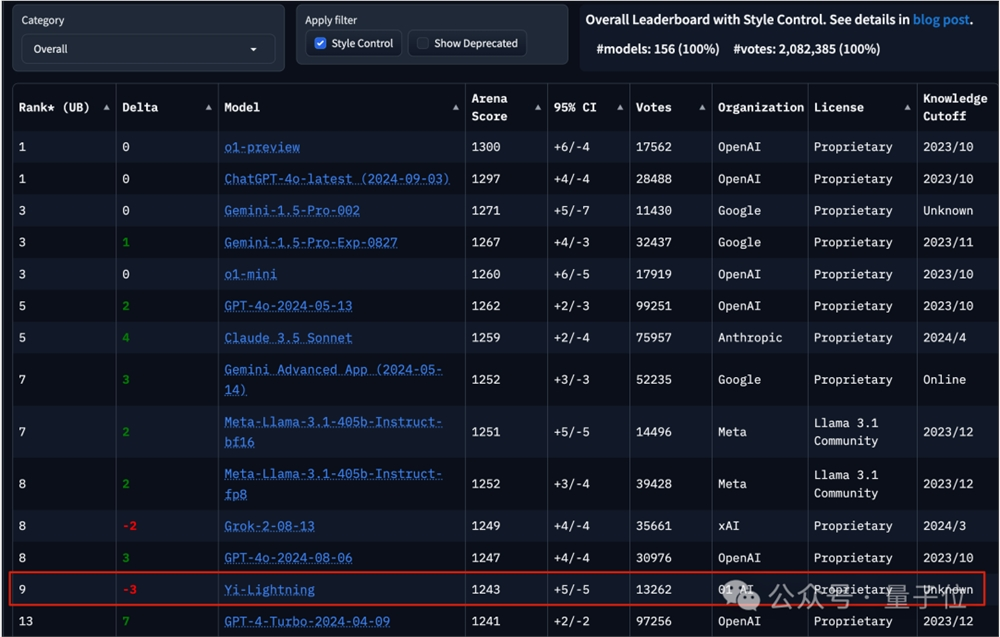Screen dimensions: 1000x637
Task: Select the -2 delta for Grok
Action: pos(129,526)
